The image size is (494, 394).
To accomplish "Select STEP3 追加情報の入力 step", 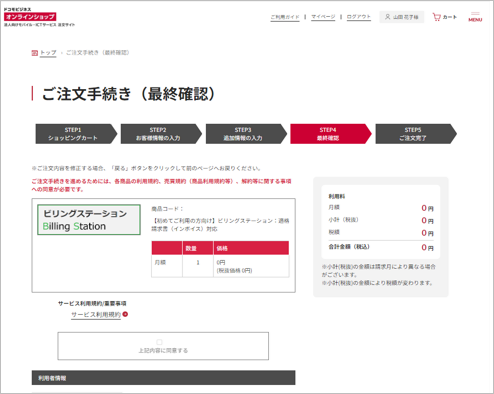I will [246, 134].
